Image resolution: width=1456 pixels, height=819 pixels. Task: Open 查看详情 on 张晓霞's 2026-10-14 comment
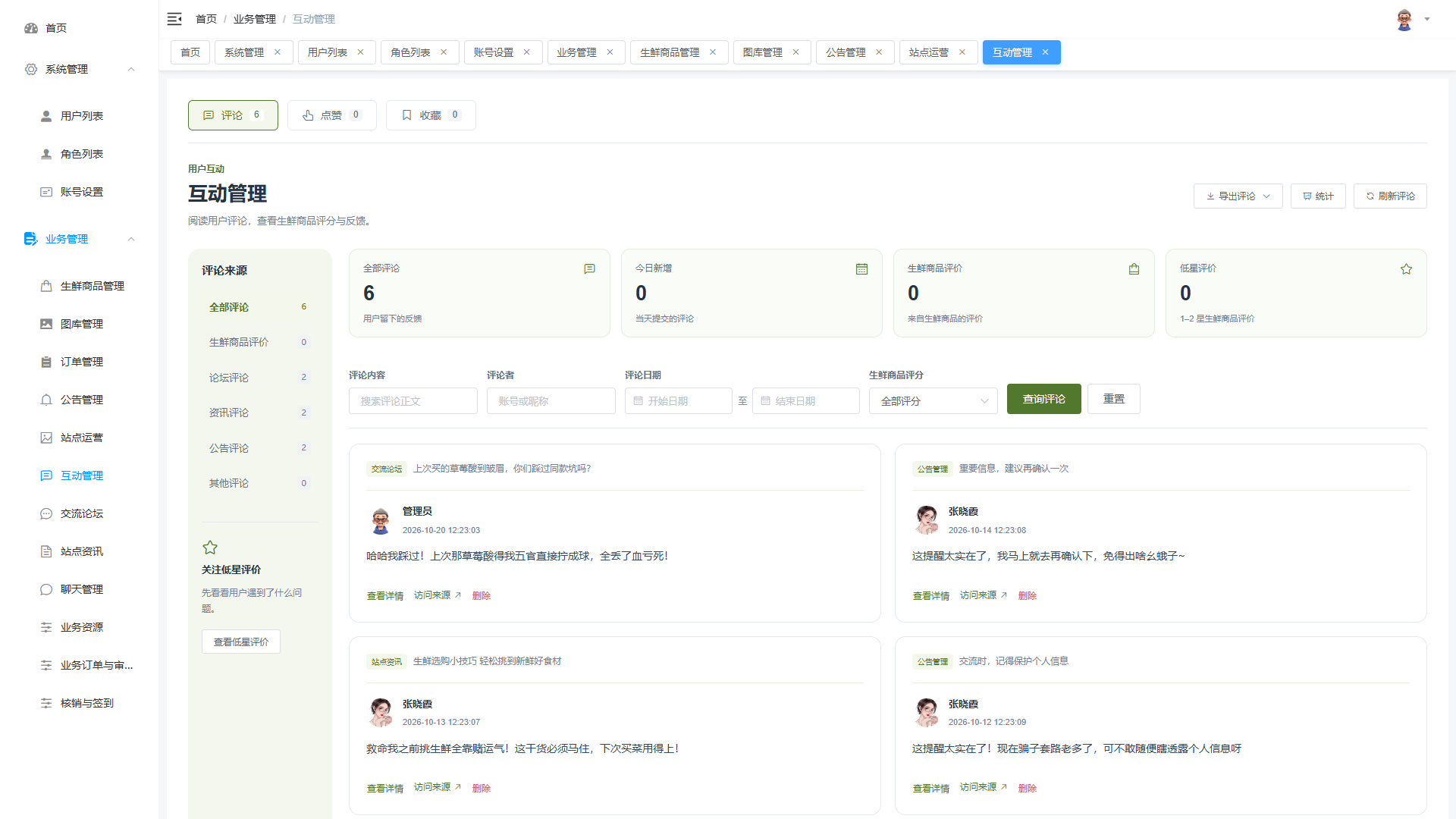coord(931,595)
